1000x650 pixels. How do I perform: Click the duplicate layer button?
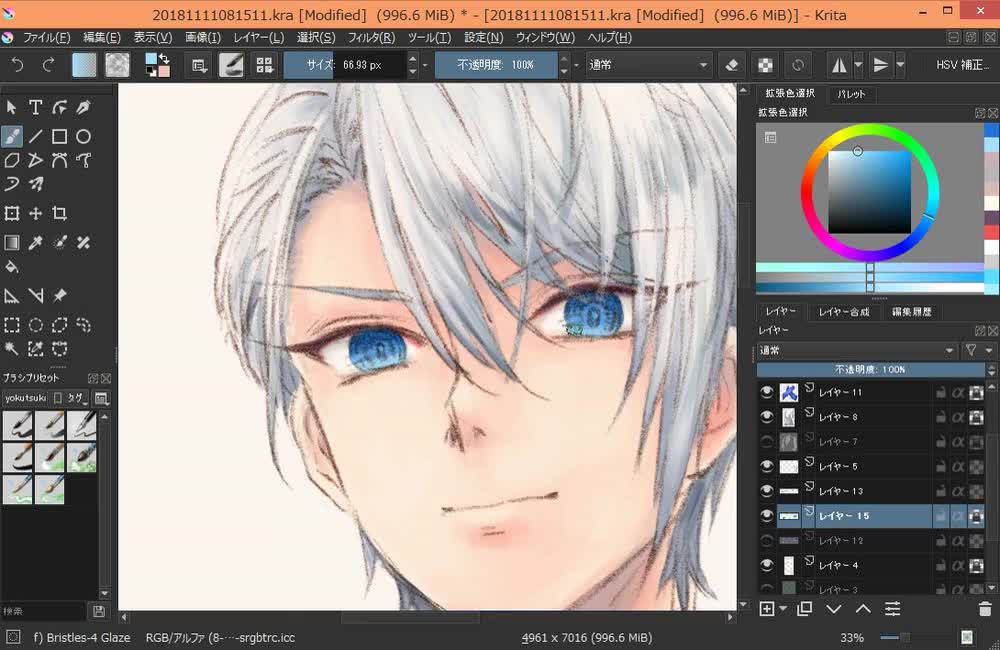pos(805,608)
